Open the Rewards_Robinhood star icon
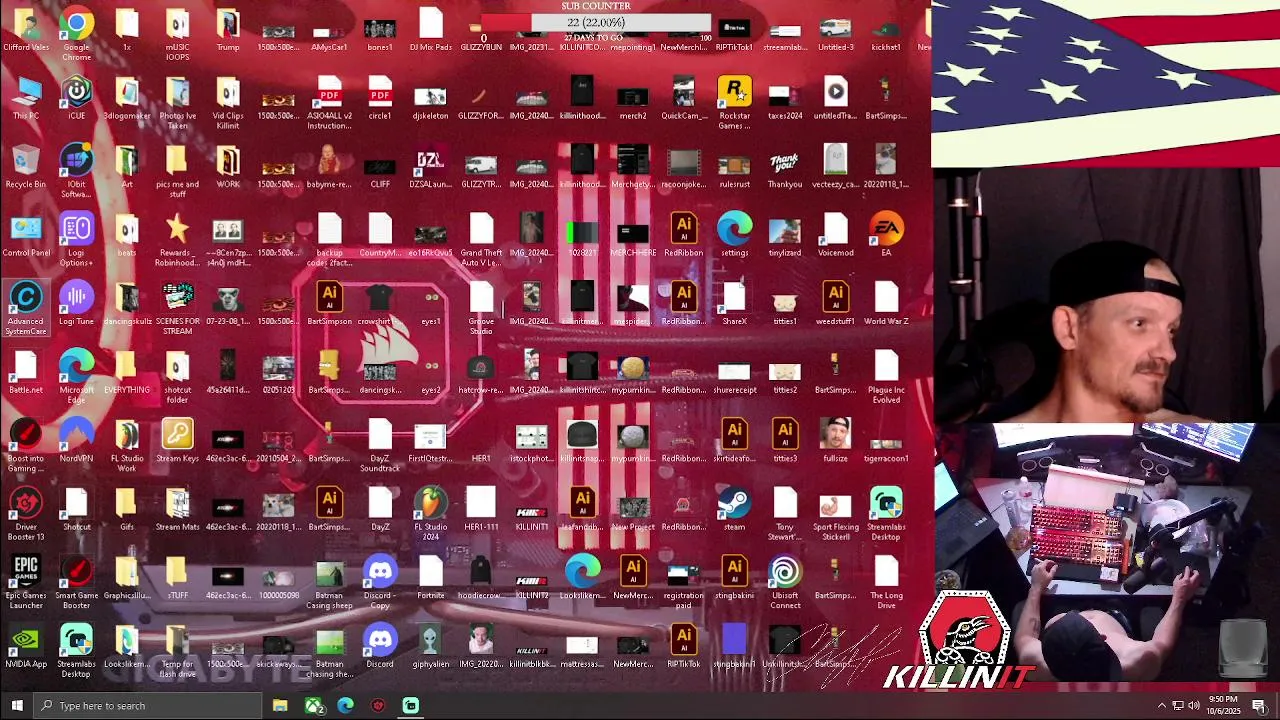The height and width of the screenshot is (720, 1280). [177, 241]
